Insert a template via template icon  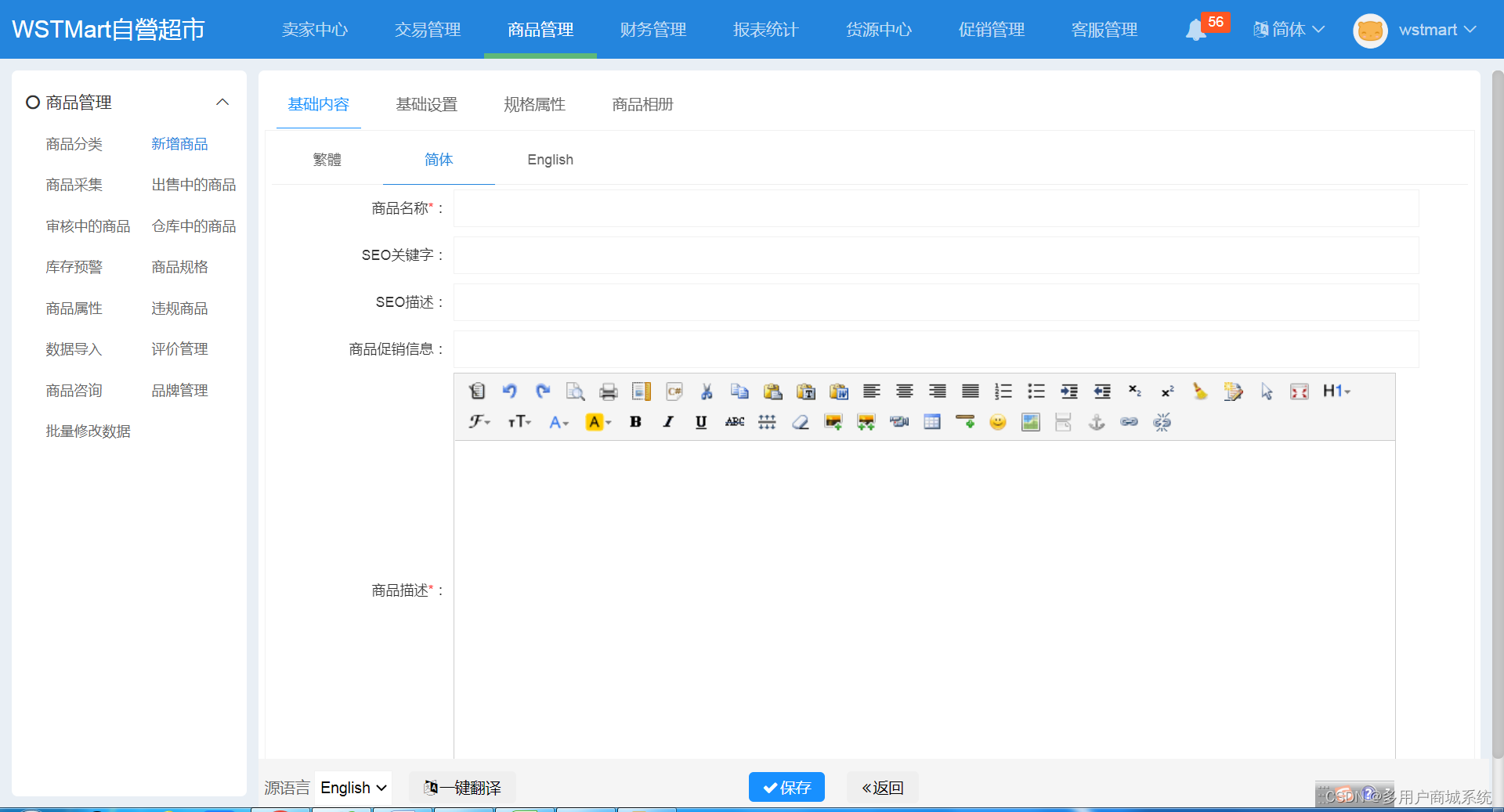[x=641, y=391]
